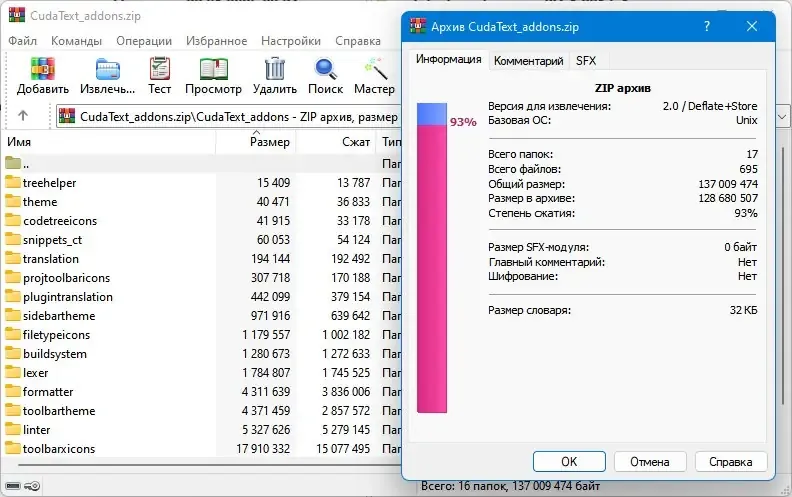Open the Справка menu in menu bar
This screenshot has height=497, width=792.
tap(358, 41)
